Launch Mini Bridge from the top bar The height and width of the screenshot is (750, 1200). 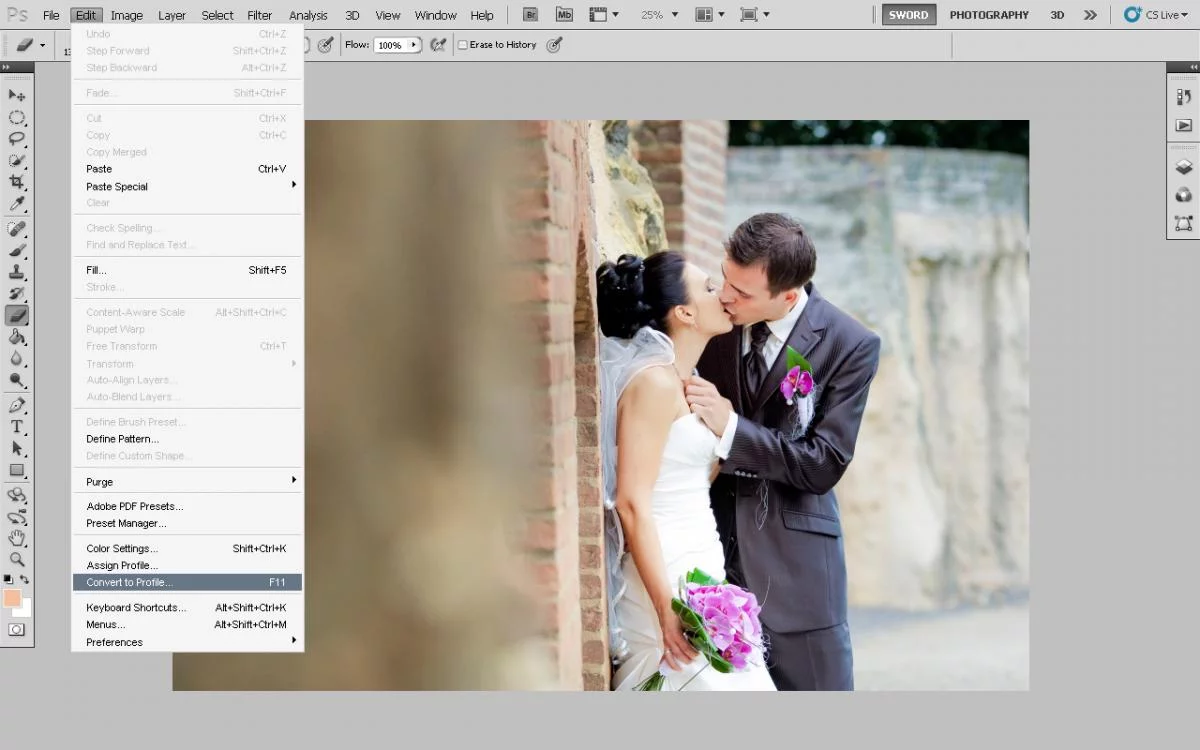pyautogui.click(x=564, y=15)
